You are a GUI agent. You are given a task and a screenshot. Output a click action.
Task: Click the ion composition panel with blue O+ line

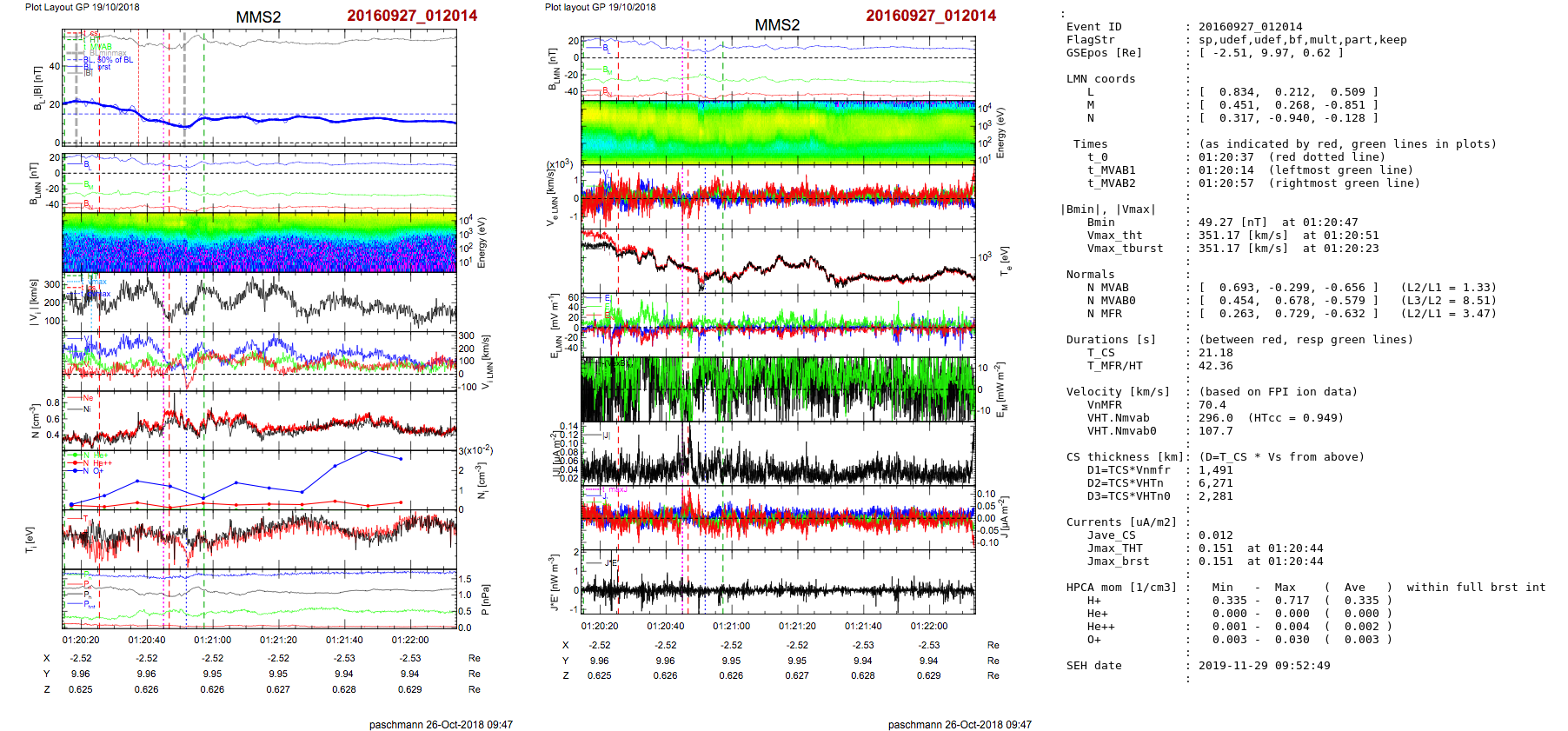point(259,480)
